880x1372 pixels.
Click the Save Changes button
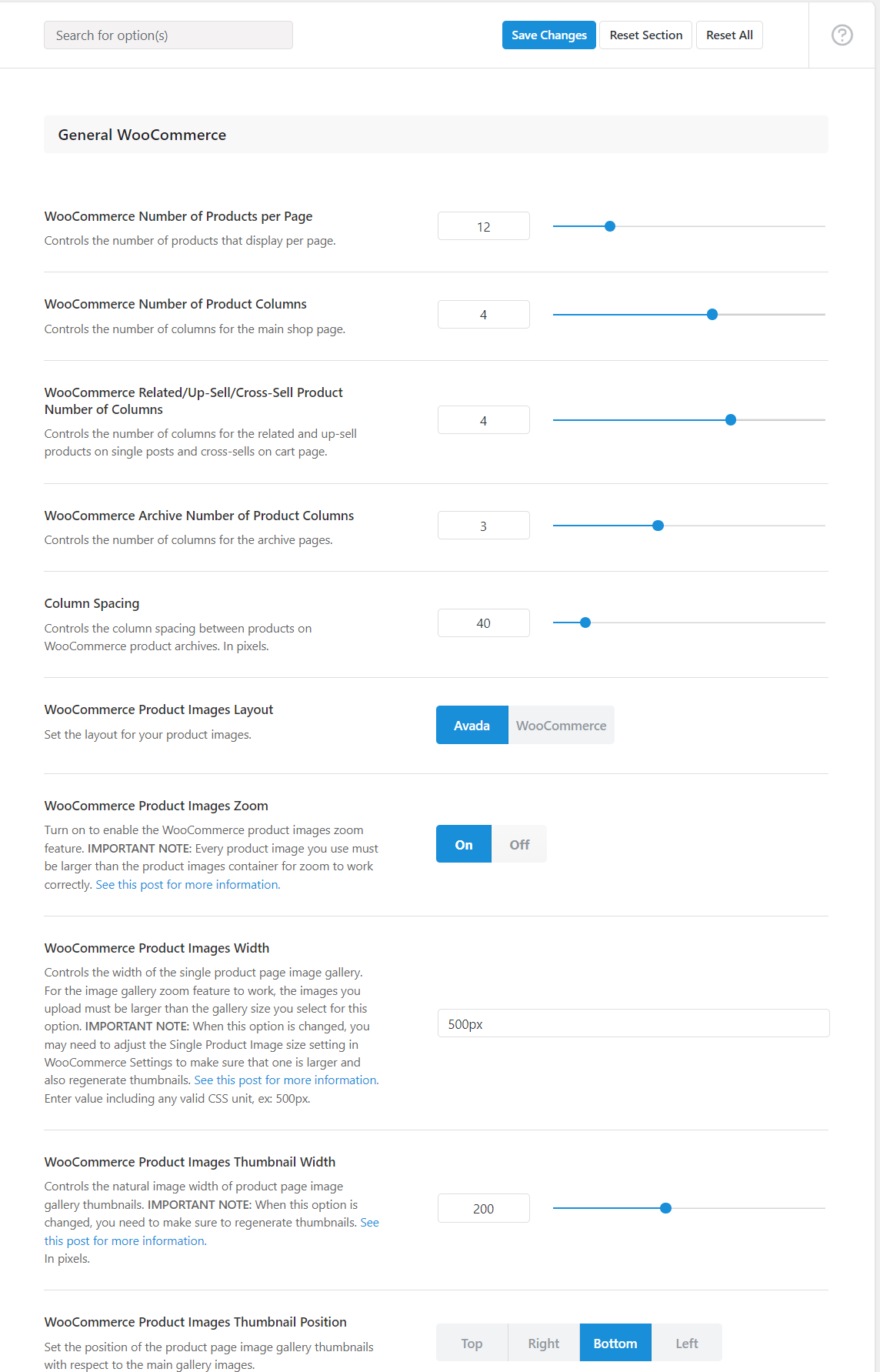pyautogui.click(x=548, y=35)
